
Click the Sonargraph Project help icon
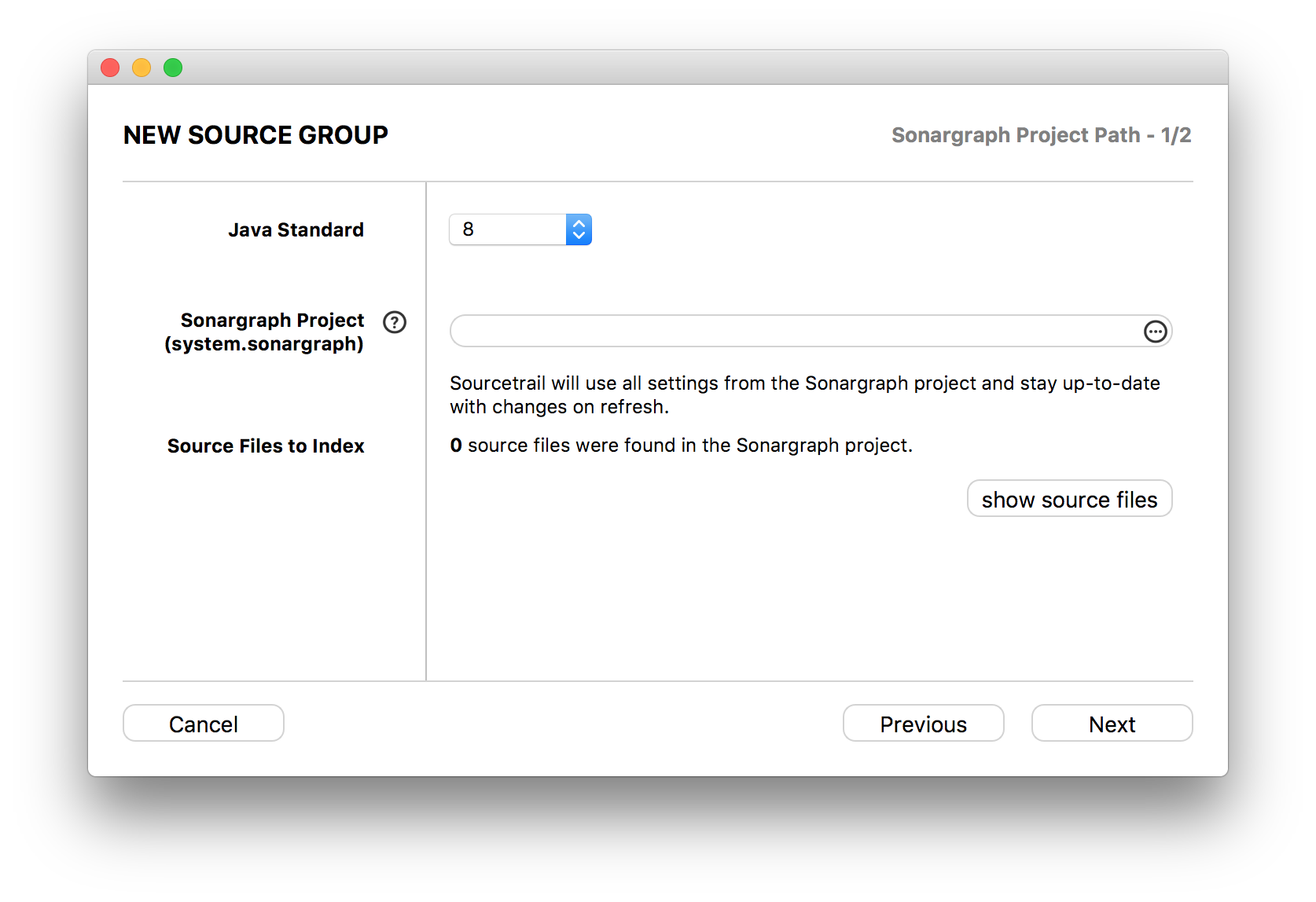click(395, 322)
